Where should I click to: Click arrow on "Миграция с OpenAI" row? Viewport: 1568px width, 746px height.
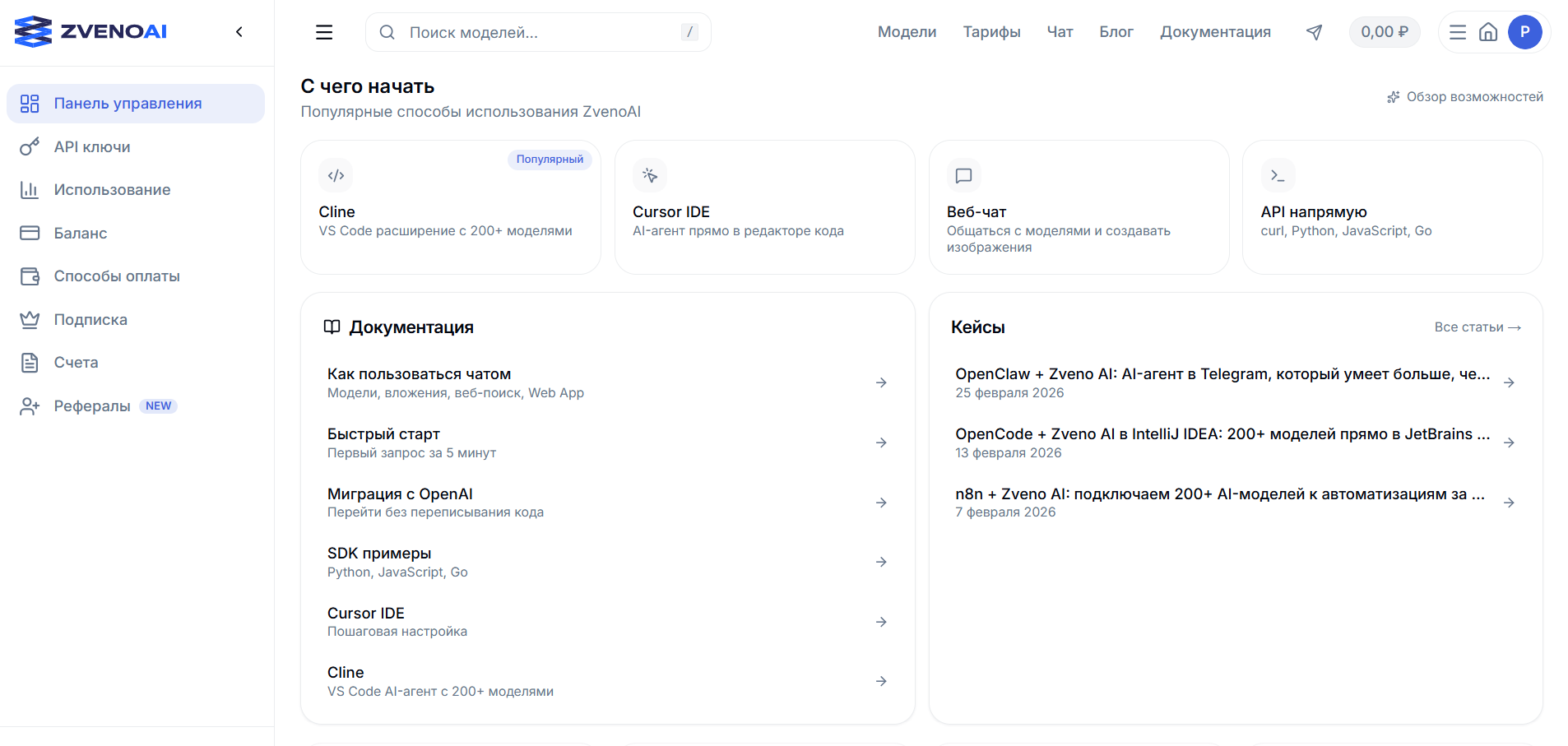point(881,503)
